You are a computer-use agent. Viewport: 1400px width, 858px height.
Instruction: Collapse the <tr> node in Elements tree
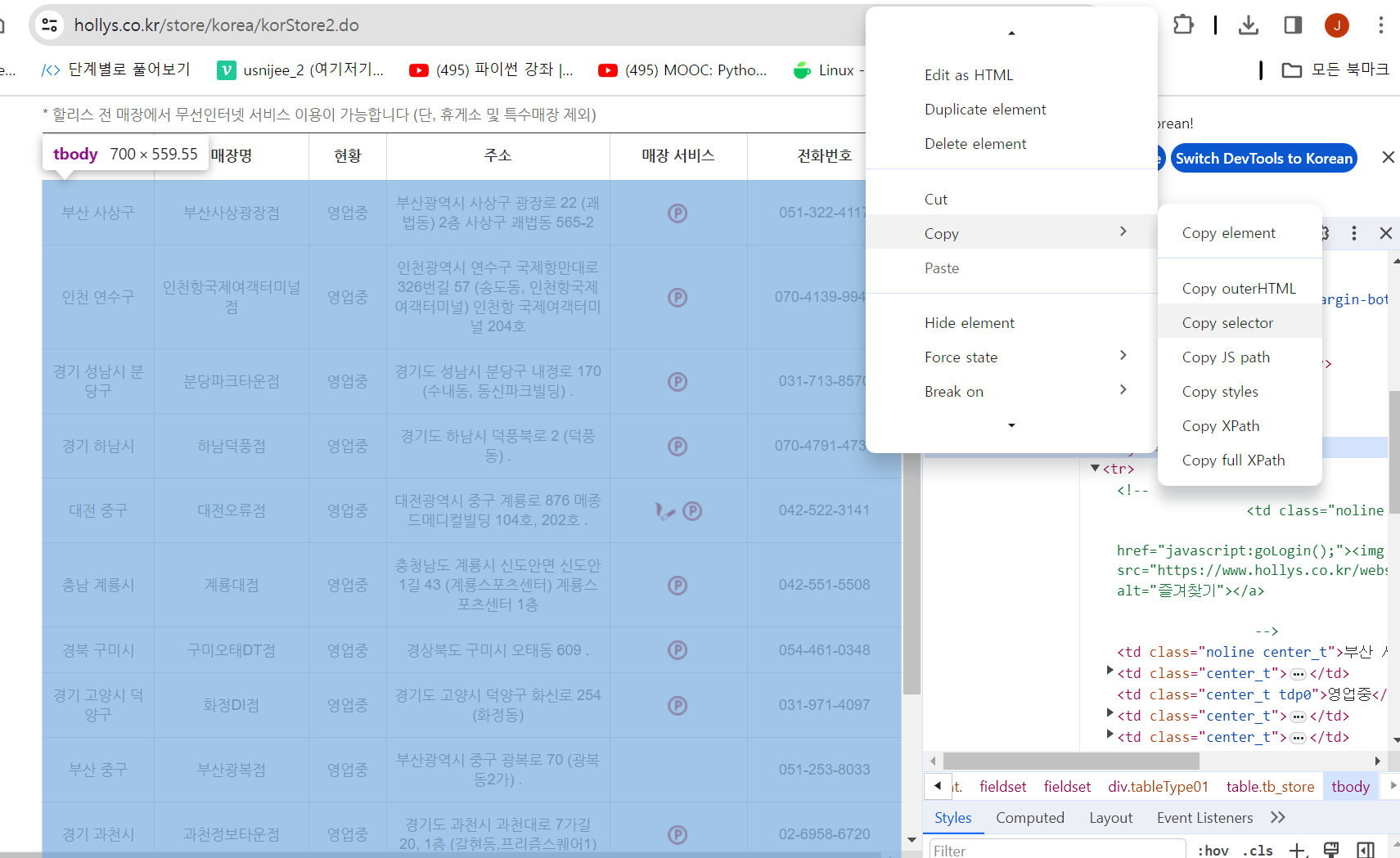pyautogui.click(x=1095, y=469)
